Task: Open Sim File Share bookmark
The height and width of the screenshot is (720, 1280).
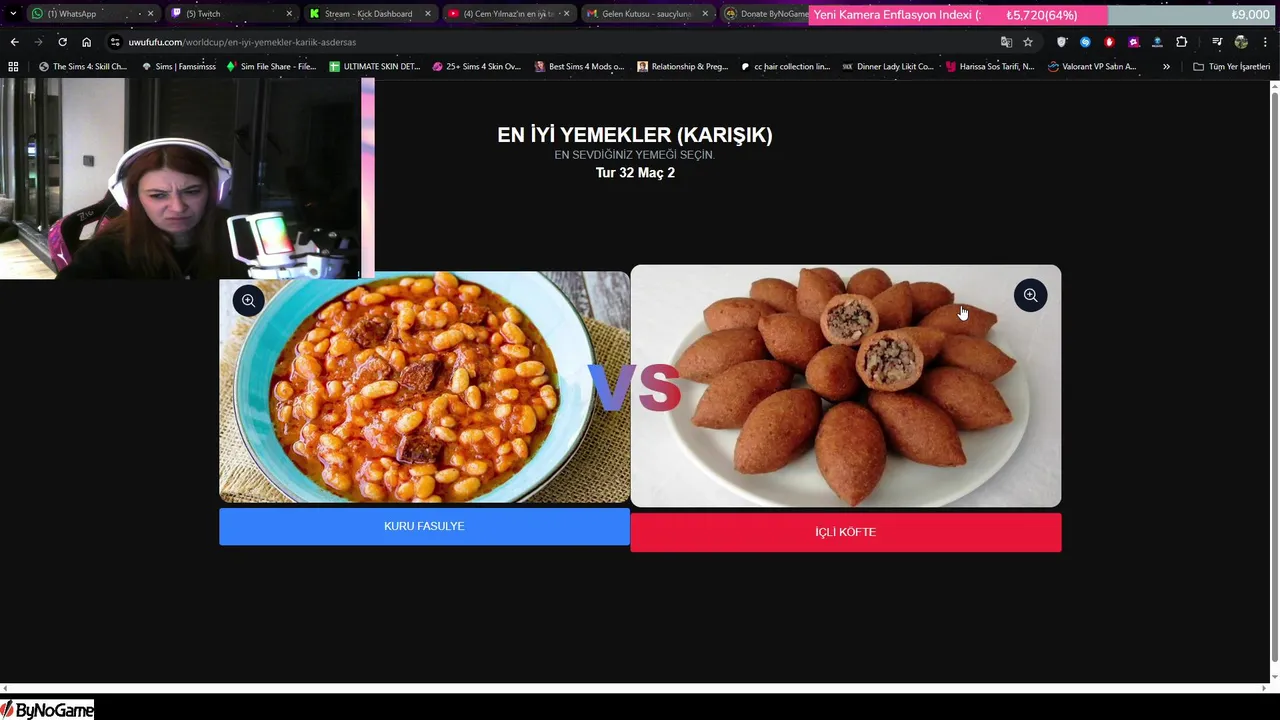Action: [271, 67]
